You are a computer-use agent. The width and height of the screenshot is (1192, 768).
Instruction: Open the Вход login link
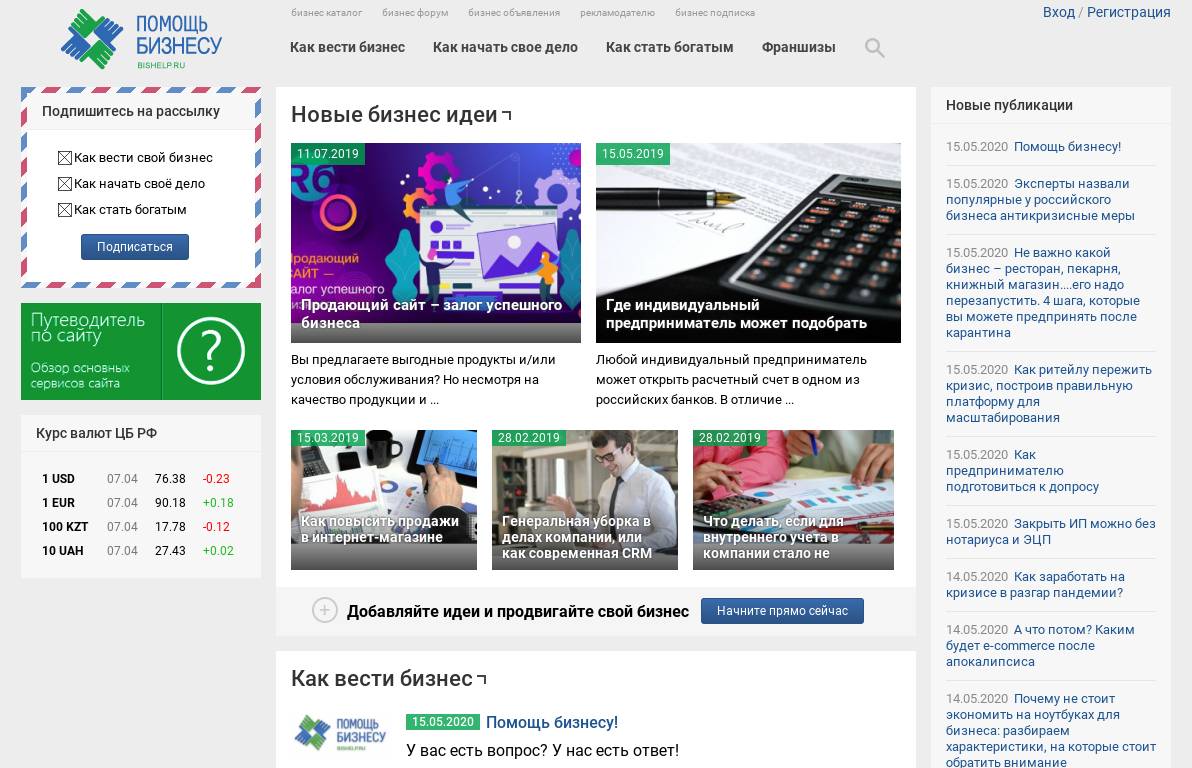[x=1058, y=12]
